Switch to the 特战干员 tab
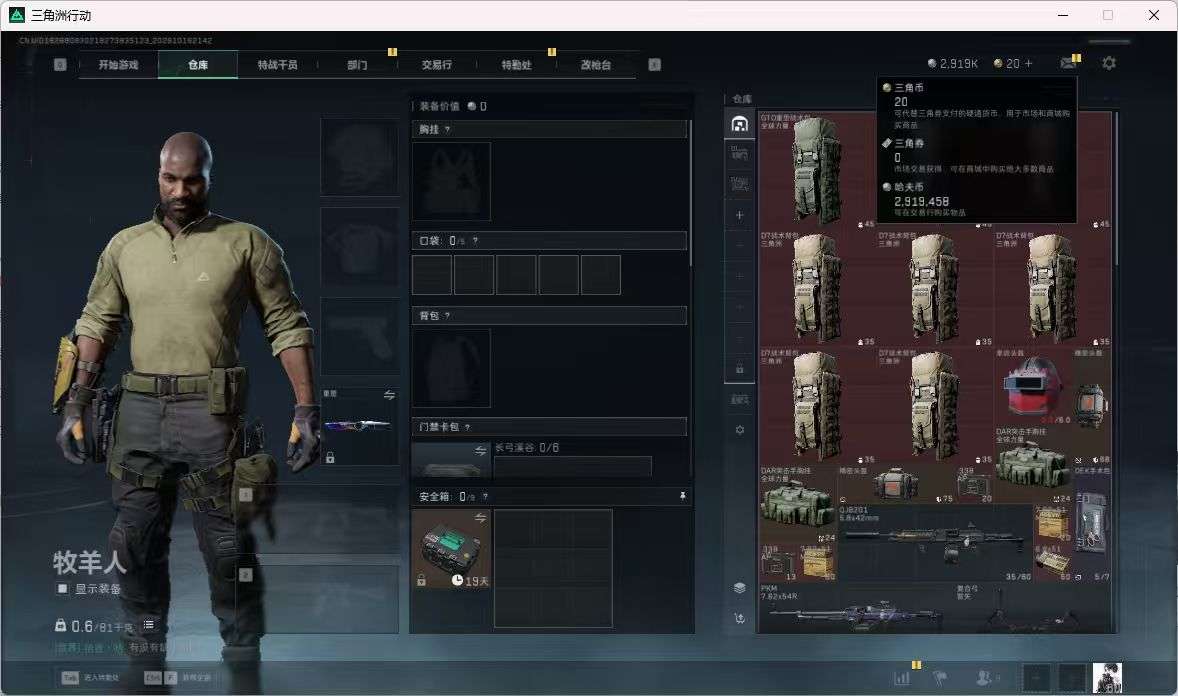Image resolution: width=1178 pixels, height=696 pixels. [277, 65]
